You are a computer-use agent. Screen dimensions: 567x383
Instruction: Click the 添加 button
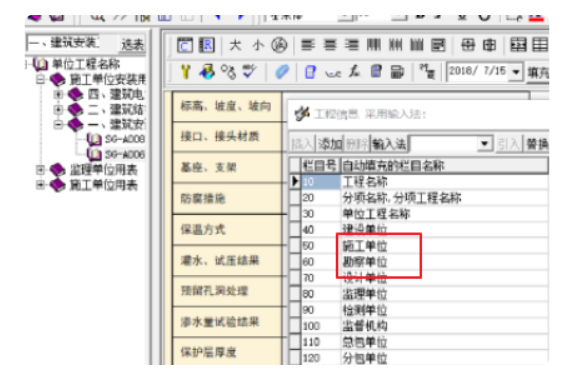click(x=330, y=144)
